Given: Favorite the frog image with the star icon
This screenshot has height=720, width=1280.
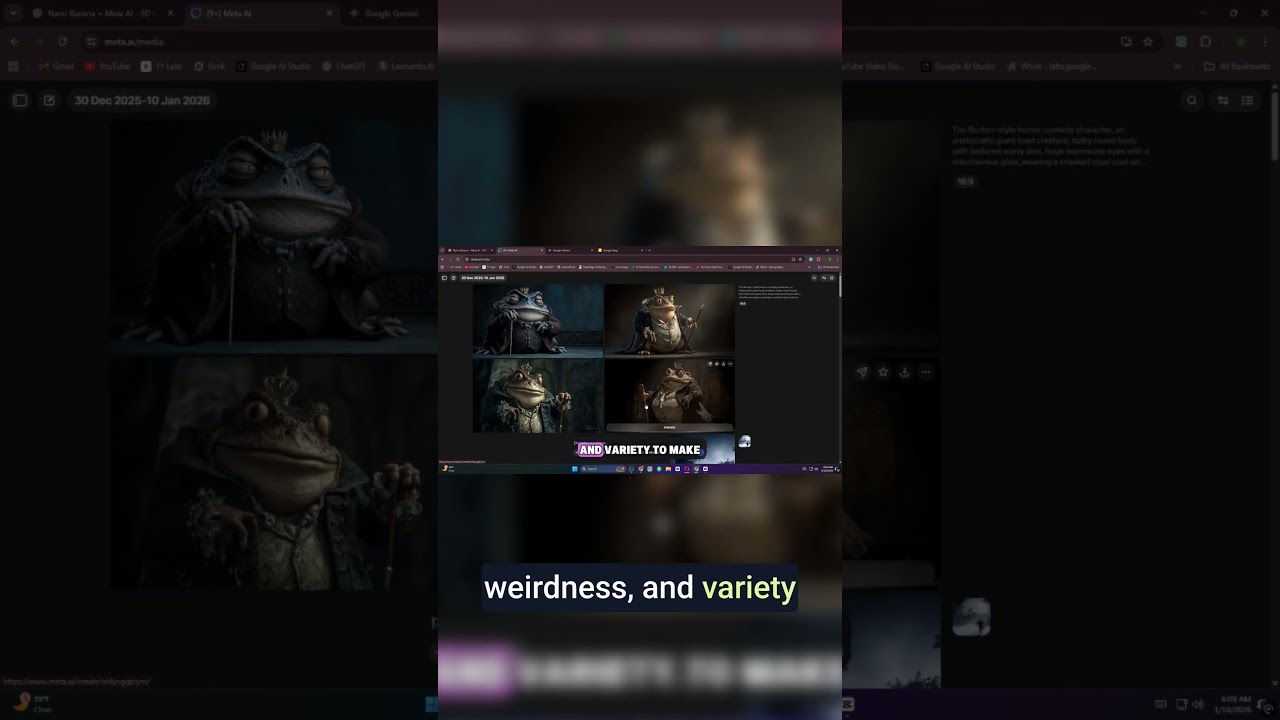Looking at the screenshot, I should click(883, 372).
